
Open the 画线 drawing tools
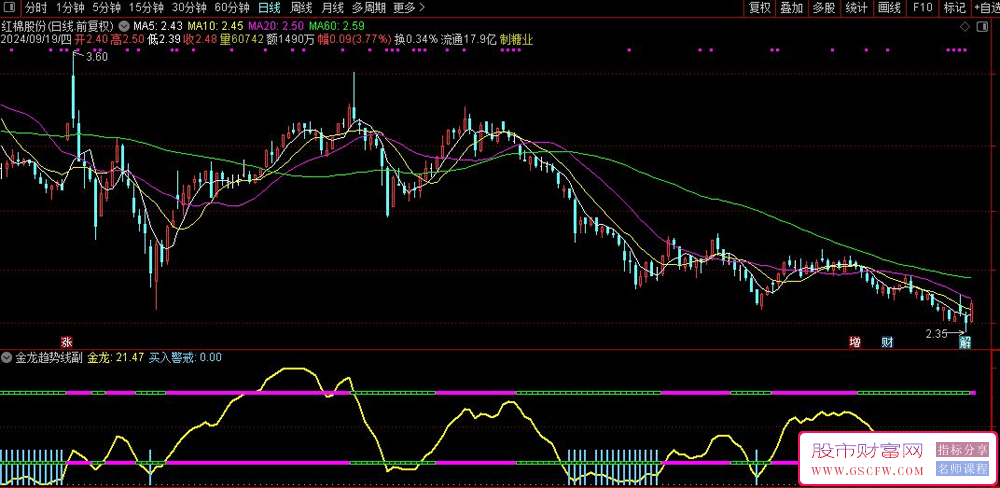pos(889,8)
